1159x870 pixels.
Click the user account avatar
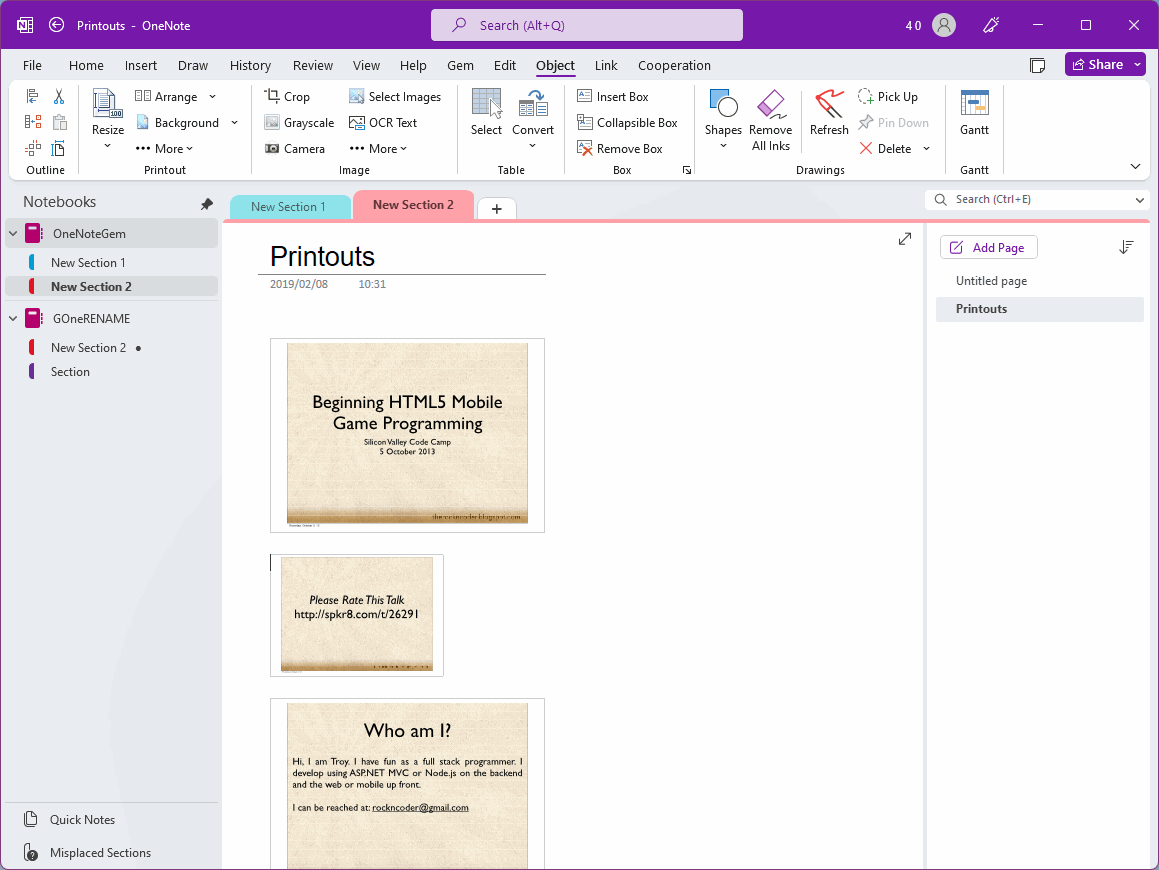(944, 25)
